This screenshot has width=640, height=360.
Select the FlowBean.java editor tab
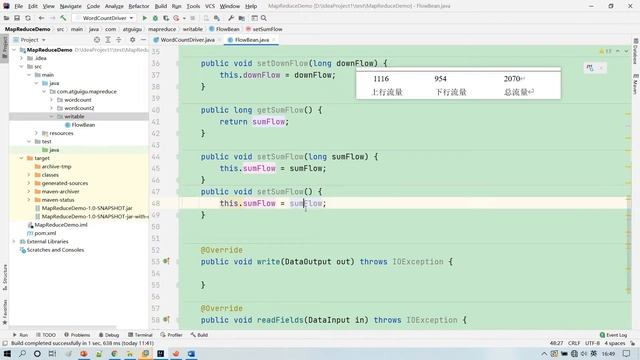tap(251, 40)
